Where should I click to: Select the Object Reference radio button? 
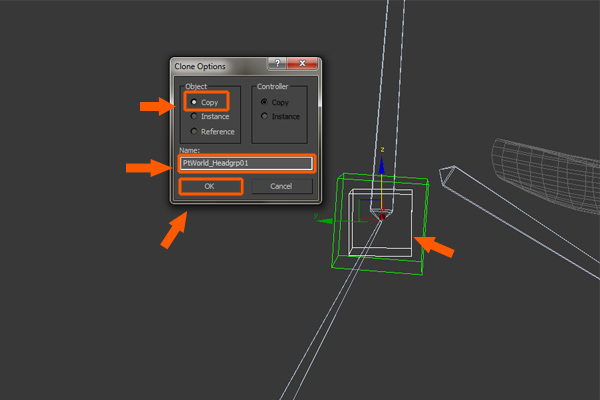194,131
